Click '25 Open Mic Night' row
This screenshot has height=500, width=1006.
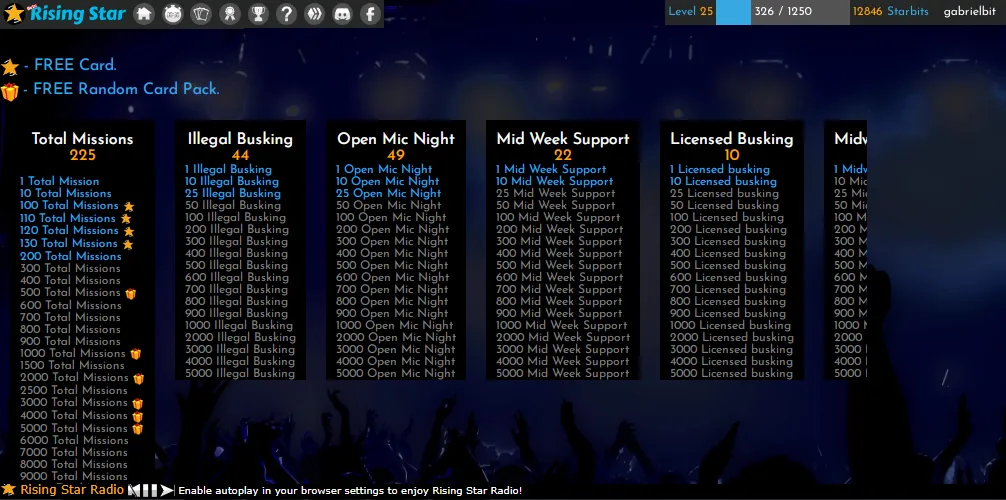click(388, 193)
